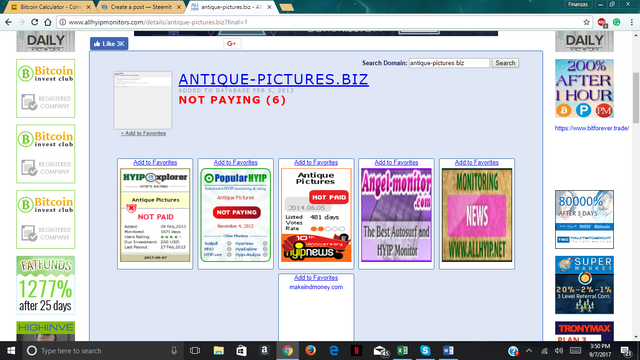Open Amazon from taskbar
This screenshot has height=360, width=640.
click(x=264, y=351)
